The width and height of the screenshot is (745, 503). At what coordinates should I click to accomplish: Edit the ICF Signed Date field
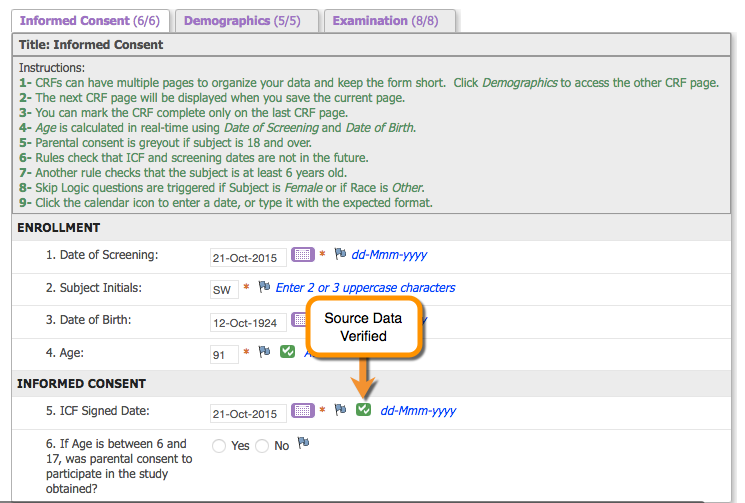click(x=247, y=413)
